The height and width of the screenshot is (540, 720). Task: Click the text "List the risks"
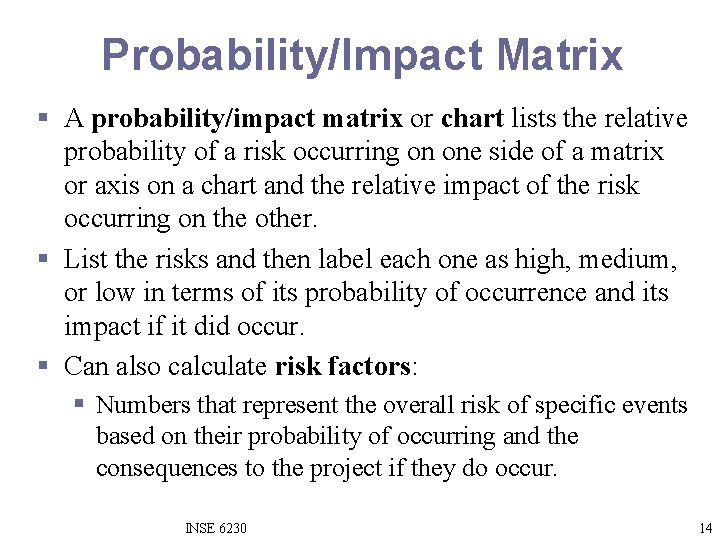click(136, 259)
